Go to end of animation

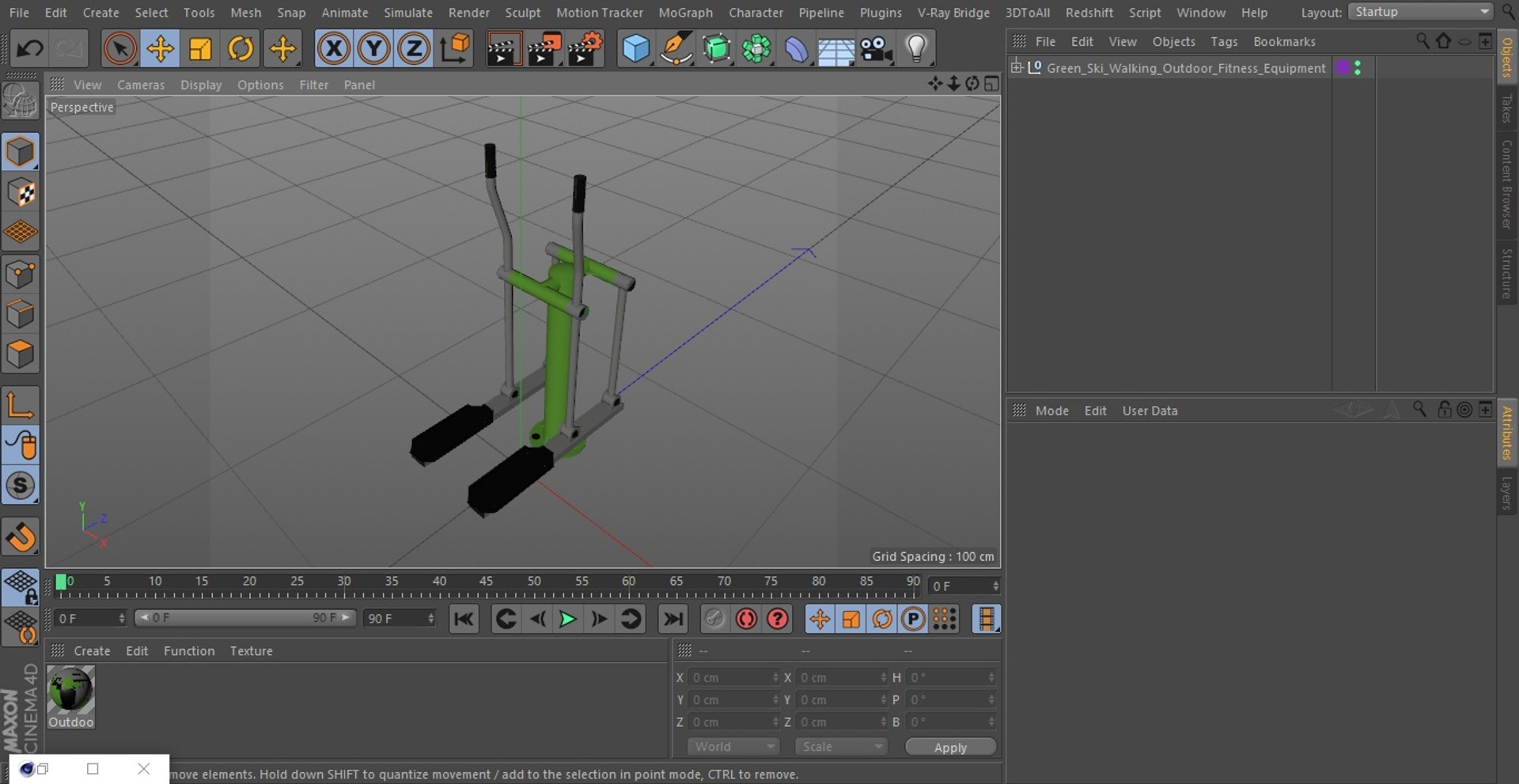click(x=673, y=619)
